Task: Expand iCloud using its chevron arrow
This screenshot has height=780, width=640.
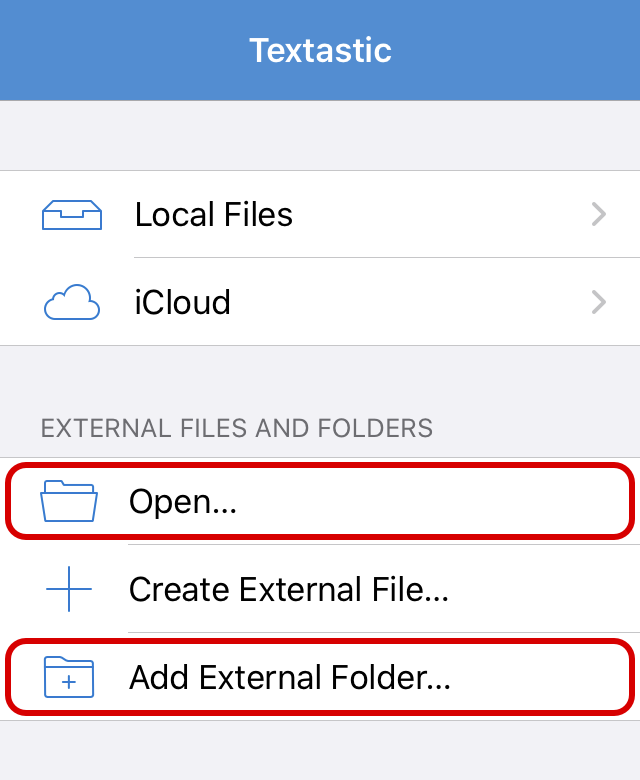Action: pos(599,302)
